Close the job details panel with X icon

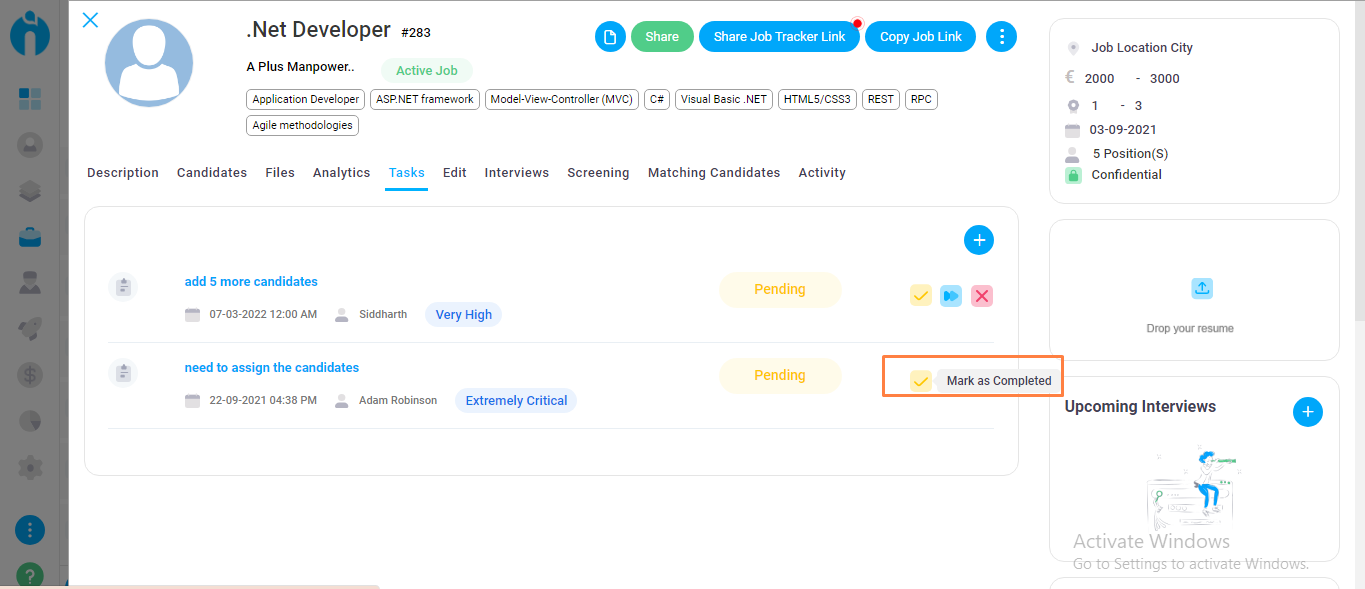(x=90, y=20)
